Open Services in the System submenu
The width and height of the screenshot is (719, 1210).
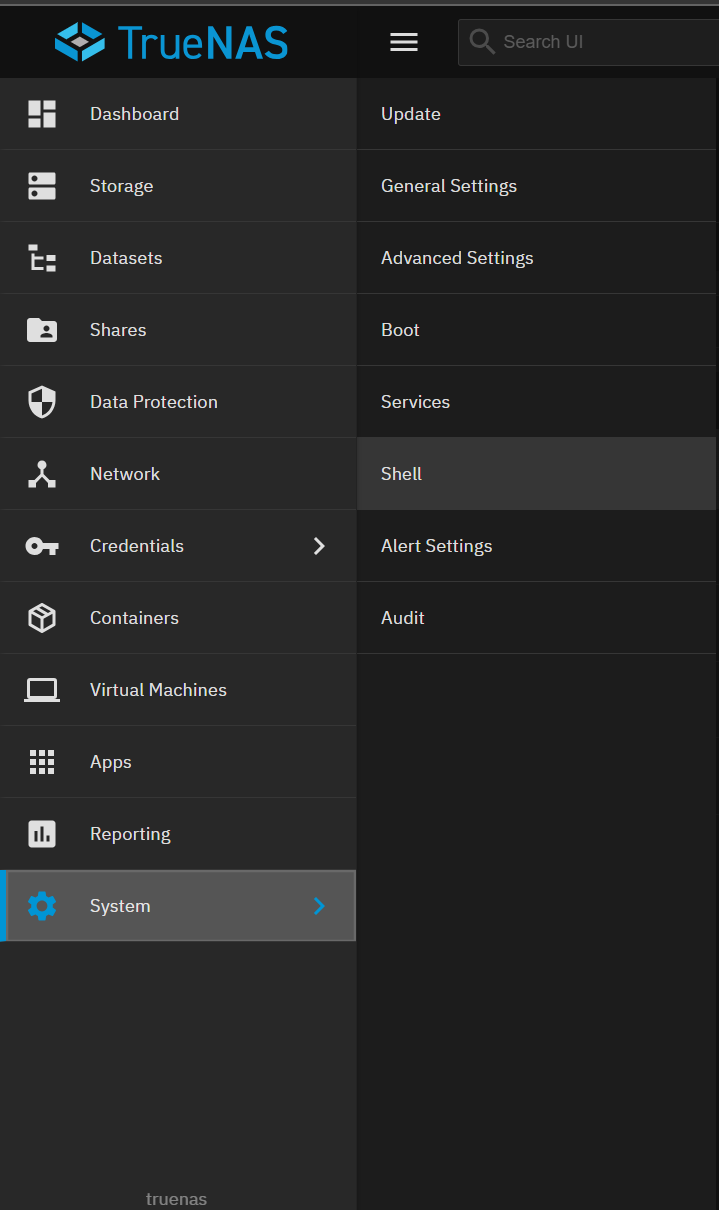click(415, 402)
